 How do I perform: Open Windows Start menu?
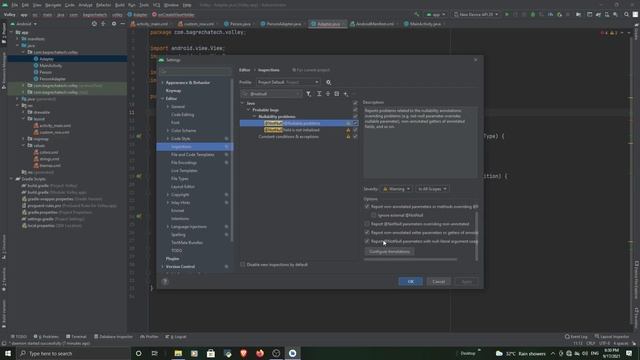(x=8, y=353)
